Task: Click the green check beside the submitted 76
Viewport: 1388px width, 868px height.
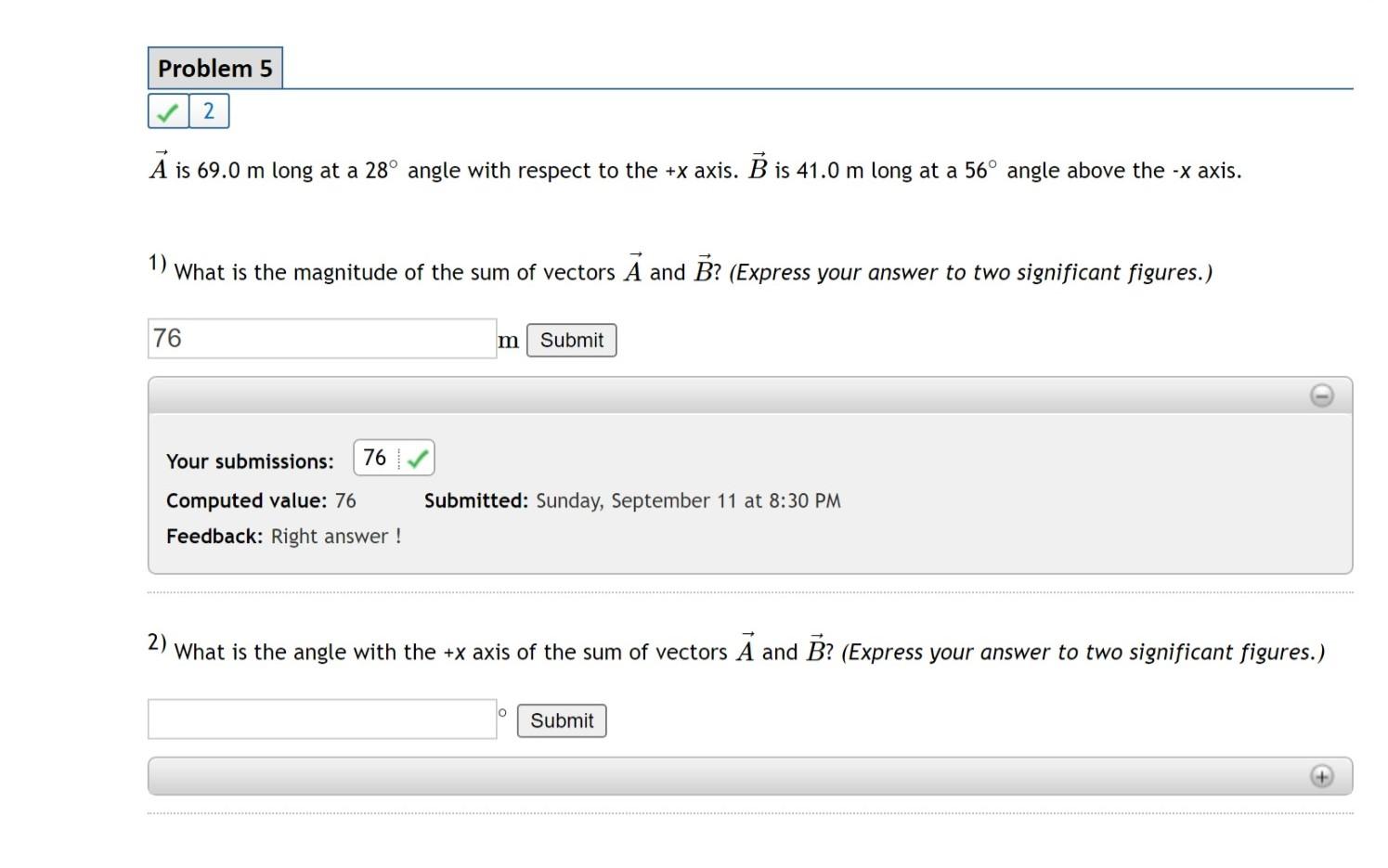Action: (x=418, y=457)
